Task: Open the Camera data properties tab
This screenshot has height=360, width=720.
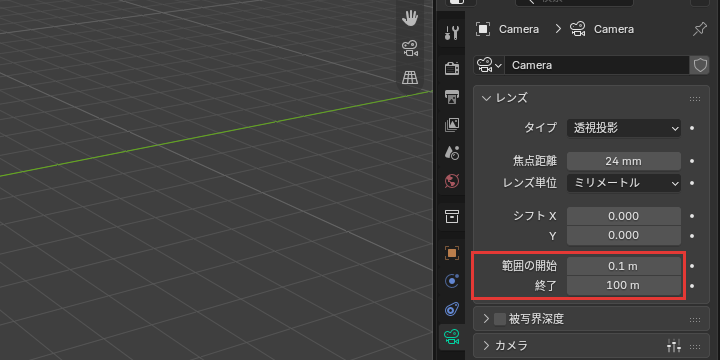Action: point(452,337)
